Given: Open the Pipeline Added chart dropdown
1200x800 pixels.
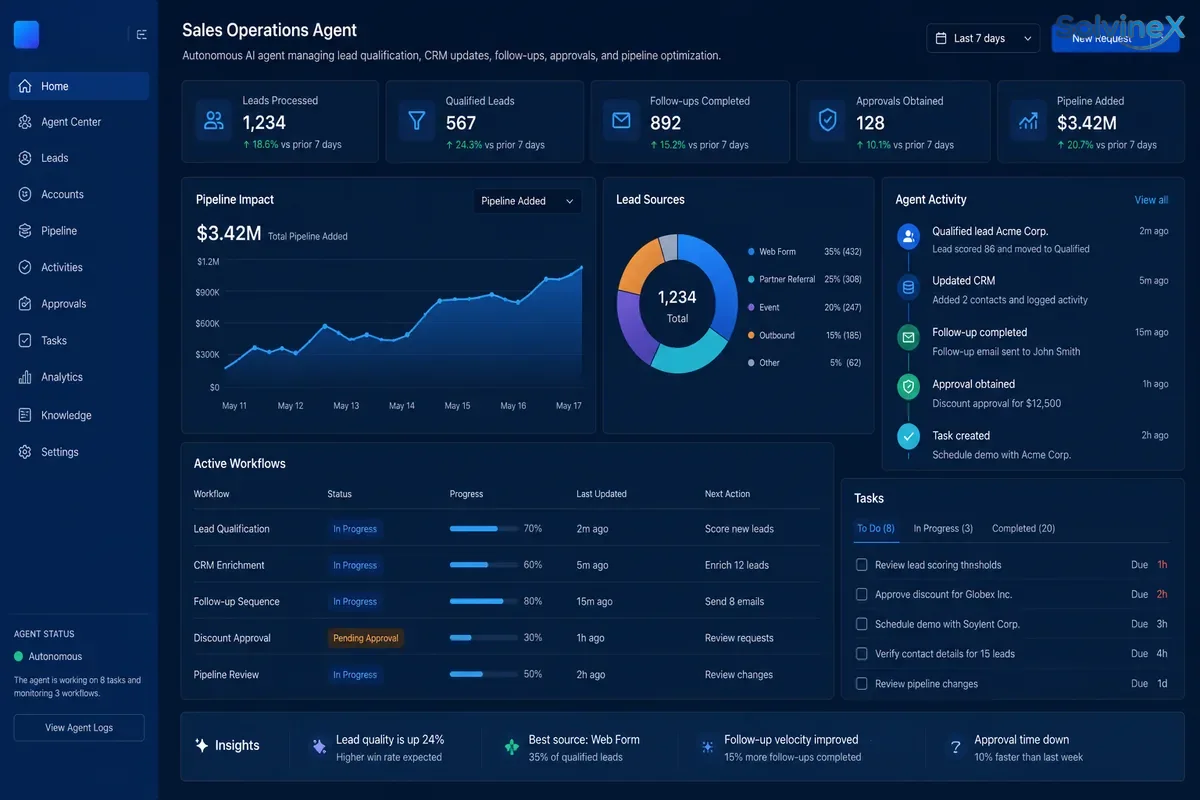Looking at the screenshot, I should coord(527,201).
